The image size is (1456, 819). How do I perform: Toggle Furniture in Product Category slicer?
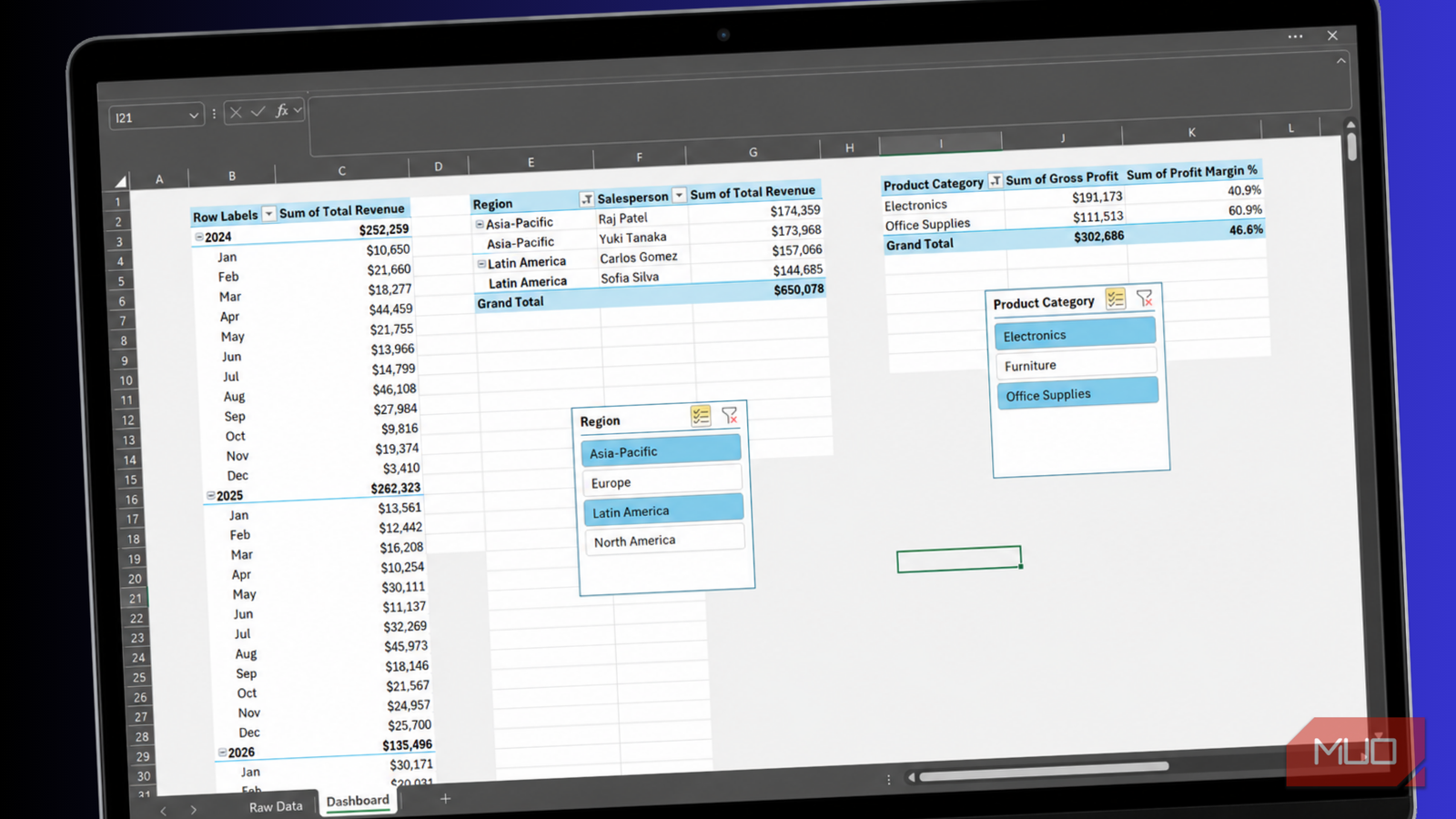[x=1077, y=363]
